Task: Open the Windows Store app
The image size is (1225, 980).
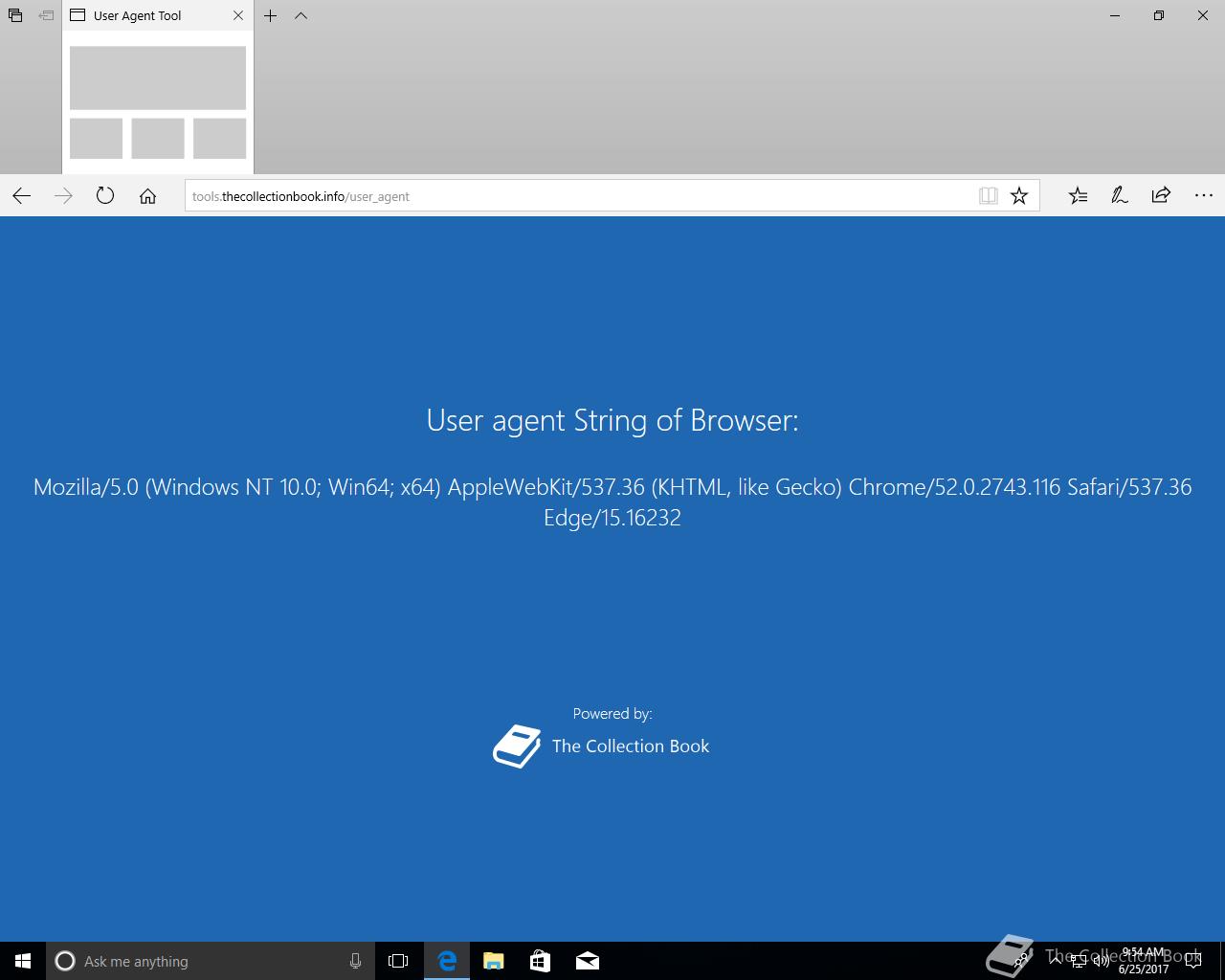Action: tap(540, 961)
